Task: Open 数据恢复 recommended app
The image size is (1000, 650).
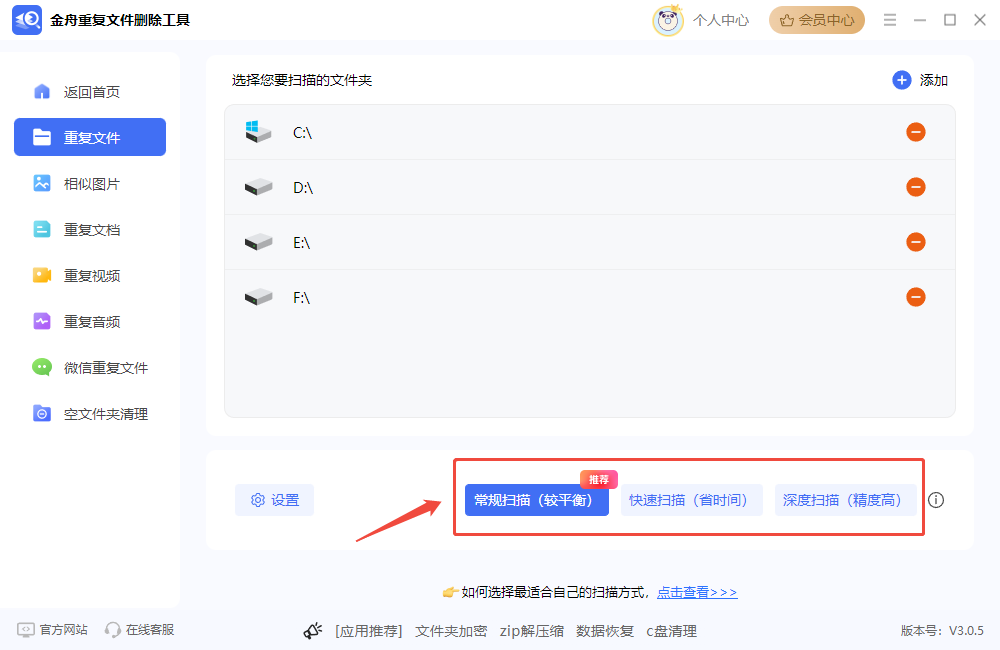Action: coord(605,631)
